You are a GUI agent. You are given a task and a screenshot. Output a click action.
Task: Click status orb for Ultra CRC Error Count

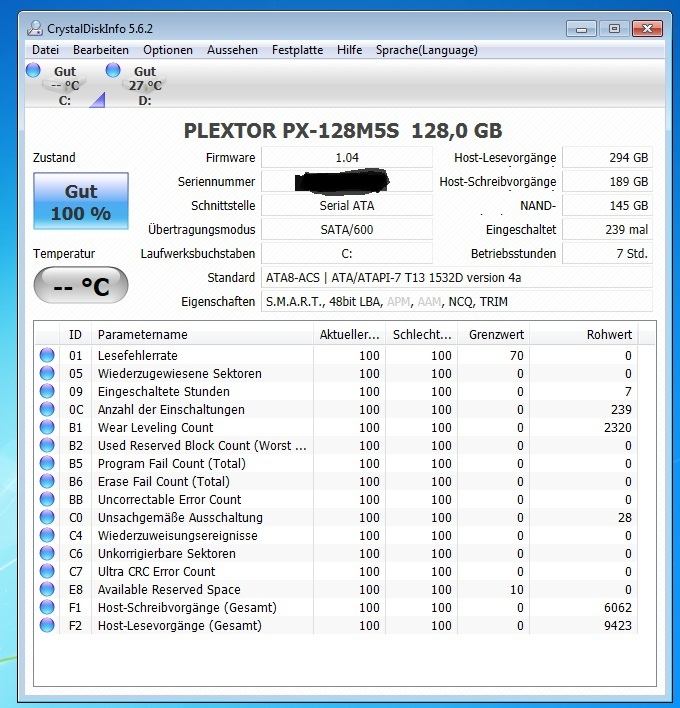47,571
